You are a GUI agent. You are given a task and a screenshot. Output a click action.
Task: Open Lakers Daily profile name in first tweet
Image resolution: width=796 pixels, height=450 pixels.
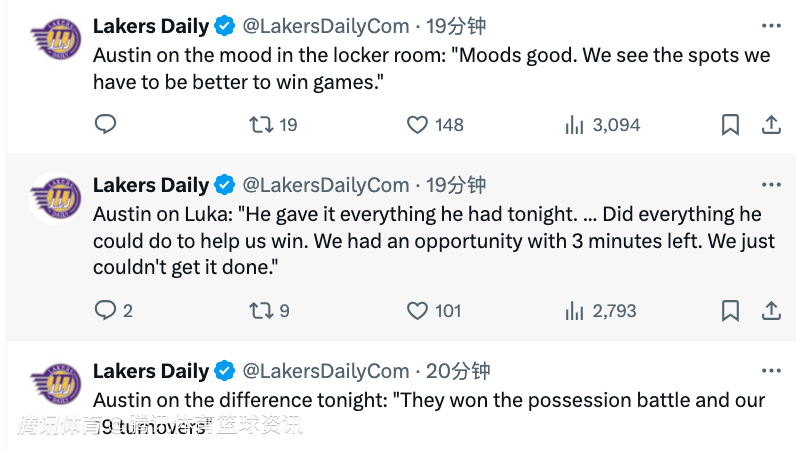click(151, 26)
